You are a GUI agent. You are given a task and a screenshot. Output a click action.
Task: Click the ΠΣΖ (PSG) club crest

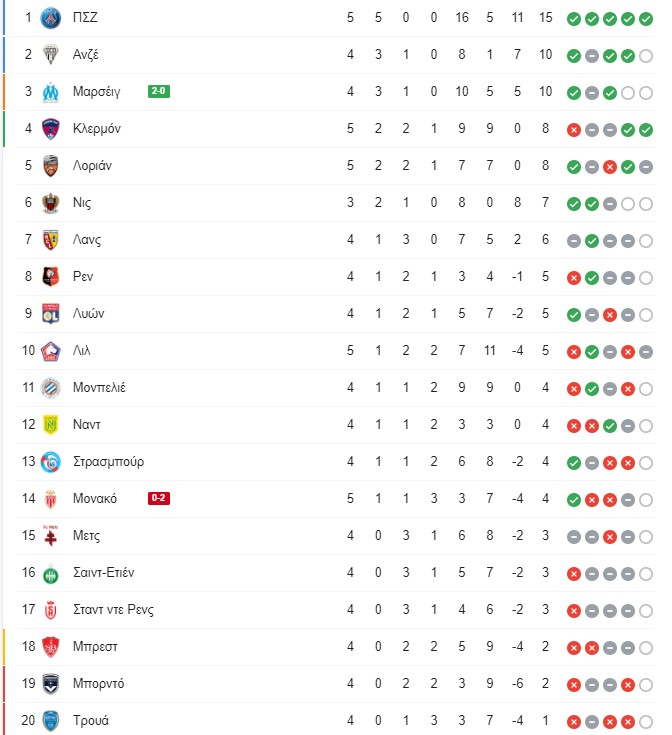(51, 18)
